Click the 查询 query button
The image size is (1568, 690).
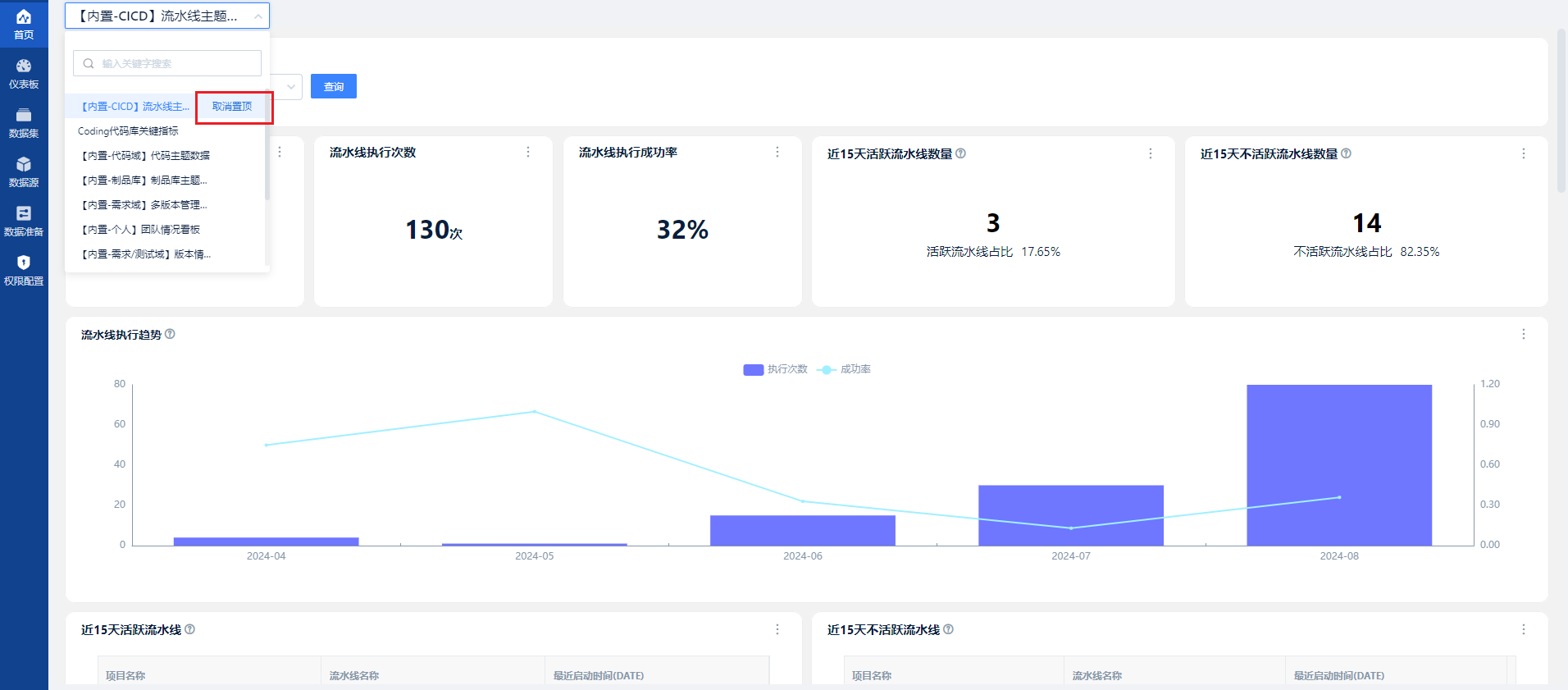tap(334, 86)
